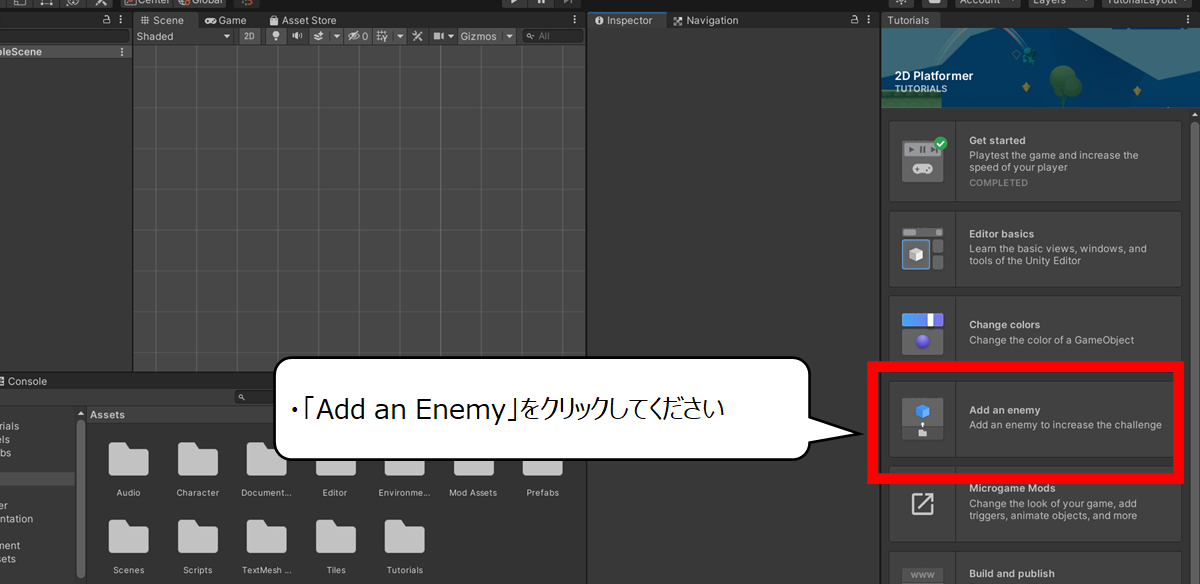Open scene camera settings dropdown arrow

point(451,36)
